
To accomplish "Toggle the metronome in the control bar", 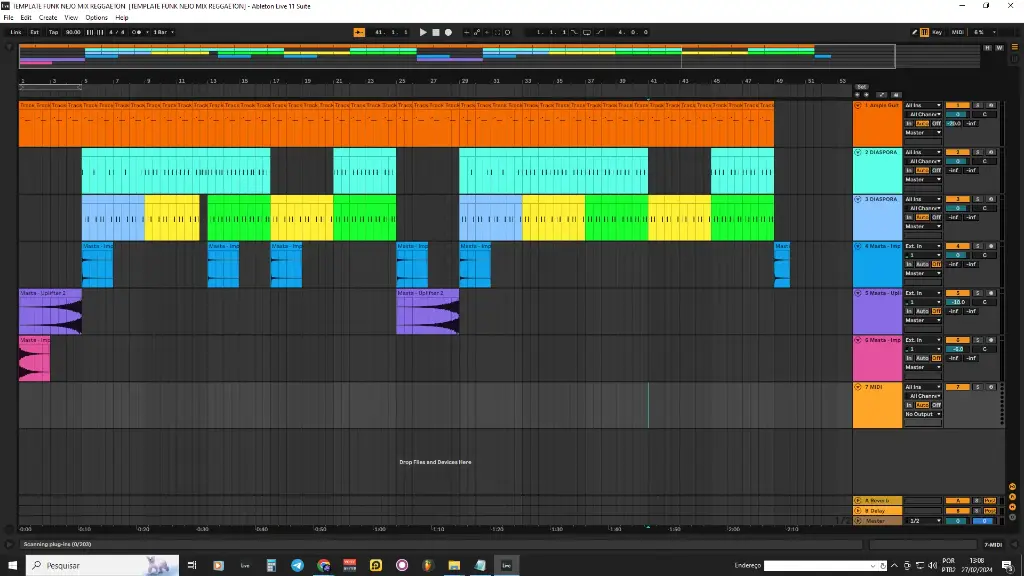I will pyautogui.click(x=137, y=32).
